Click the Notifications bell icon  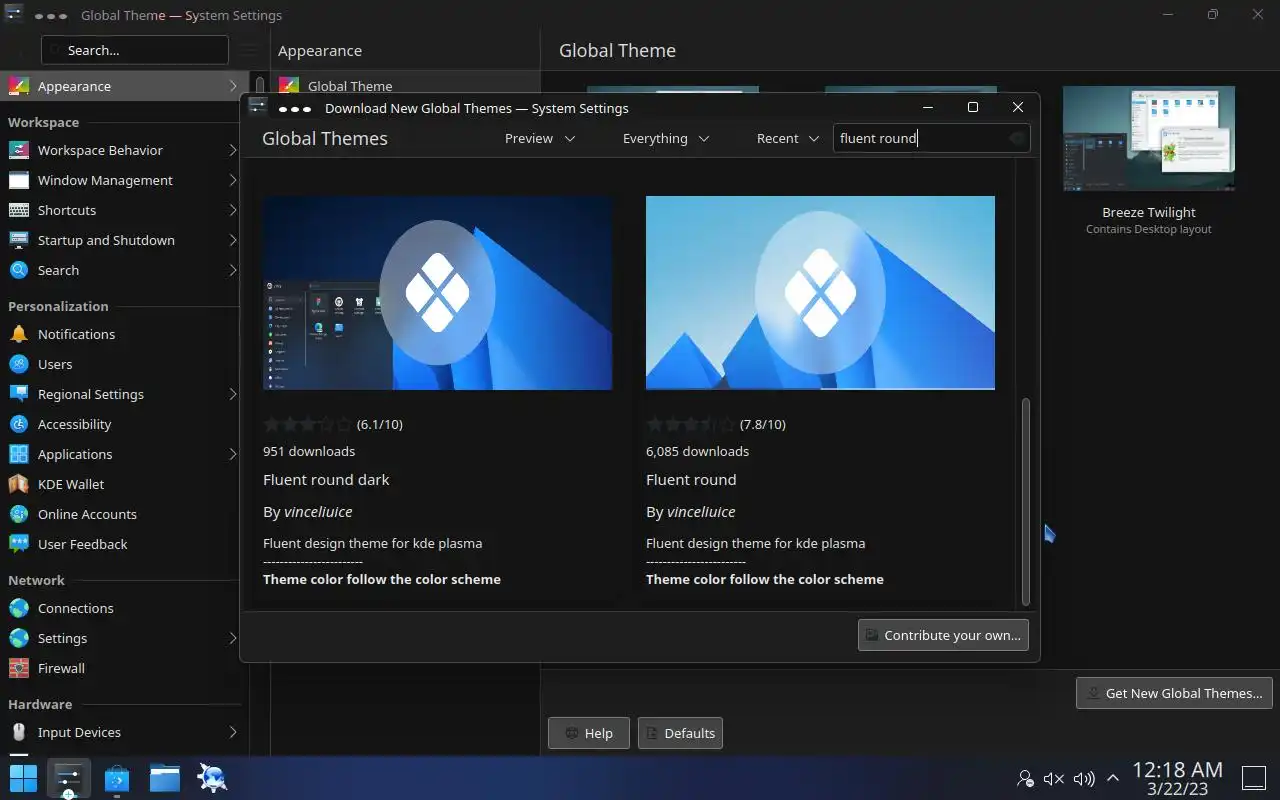pos(19,334)
